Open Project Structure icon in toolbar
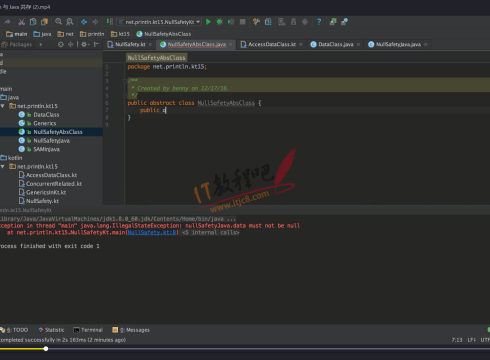490x360 pixels. point(268,22)
